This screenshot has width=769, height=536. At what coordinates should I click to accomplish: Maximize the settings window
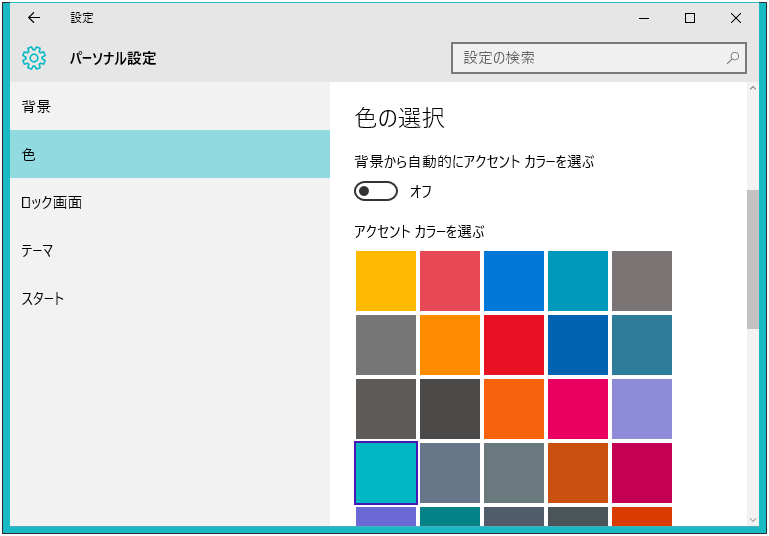pyautogui.click(x=690, y=18)
